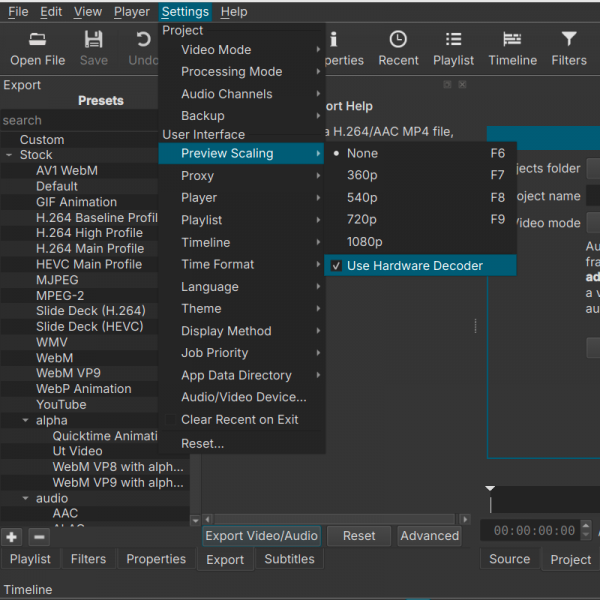This screenshot has width=600, height=600.
Task: Collapse the alpha presets group
Action: click(x=26, y=421)
